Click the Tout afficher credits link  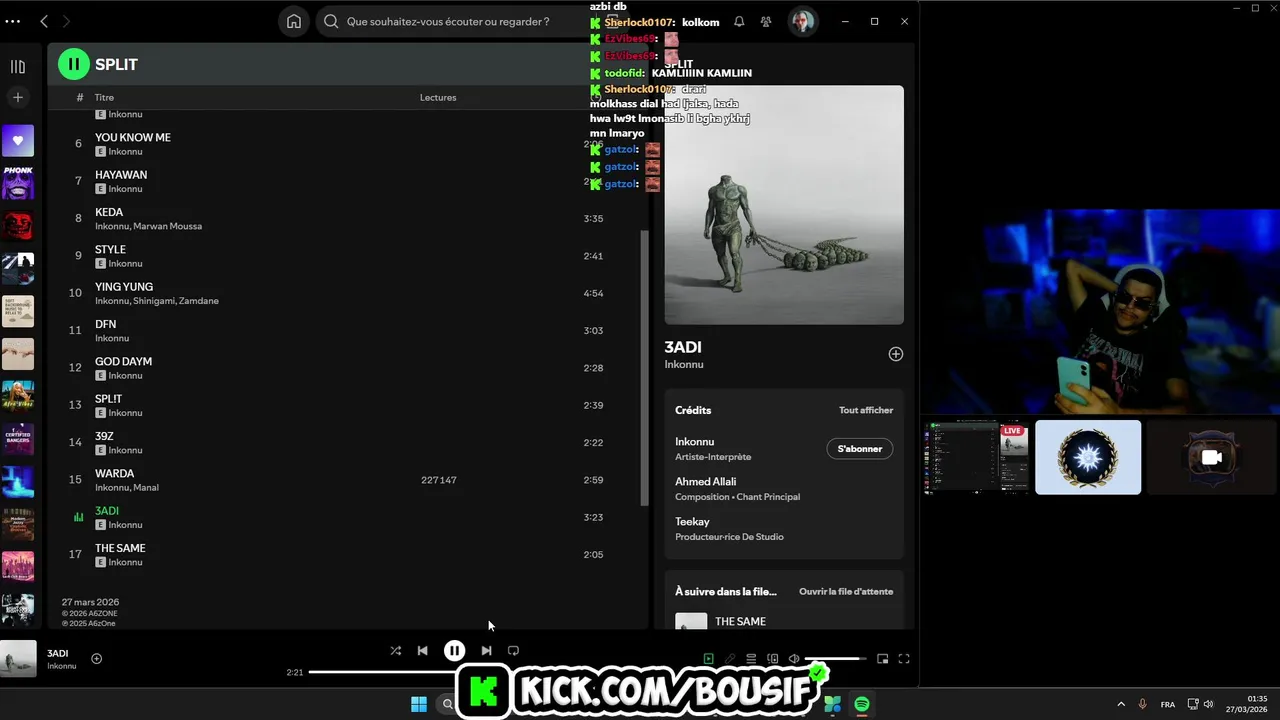866,410
